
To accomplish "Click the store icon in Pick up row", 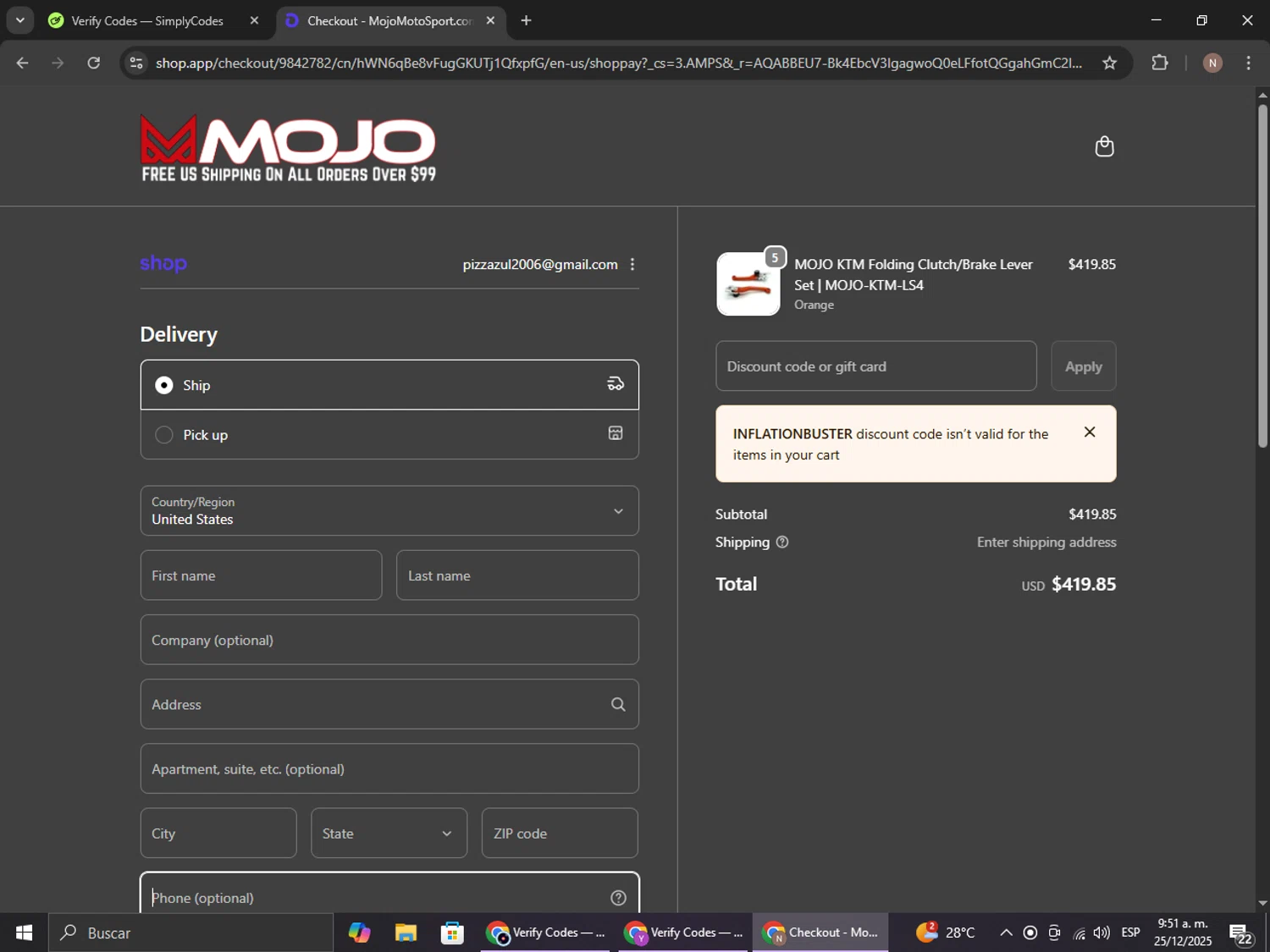I will coord(616,433).
